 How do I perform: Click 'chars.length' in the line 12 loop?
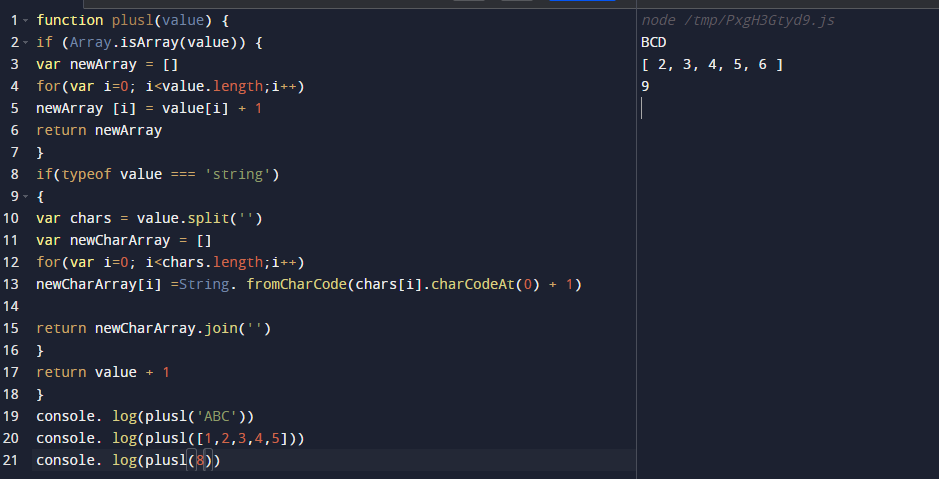point(213,262)
